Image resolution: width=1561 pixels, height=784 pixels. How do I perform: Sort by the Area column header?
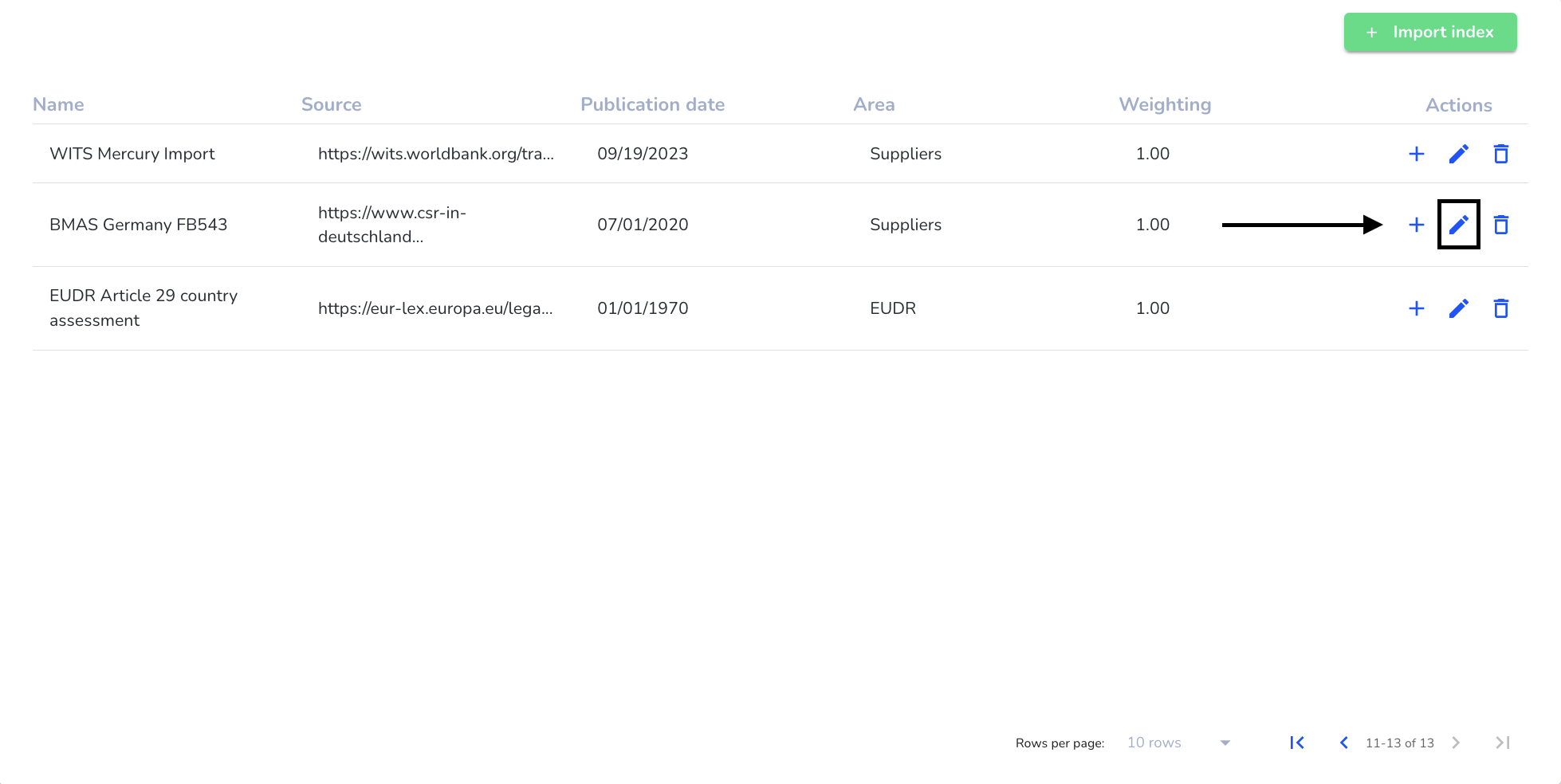pyautogui.click(x=874, y=104)
